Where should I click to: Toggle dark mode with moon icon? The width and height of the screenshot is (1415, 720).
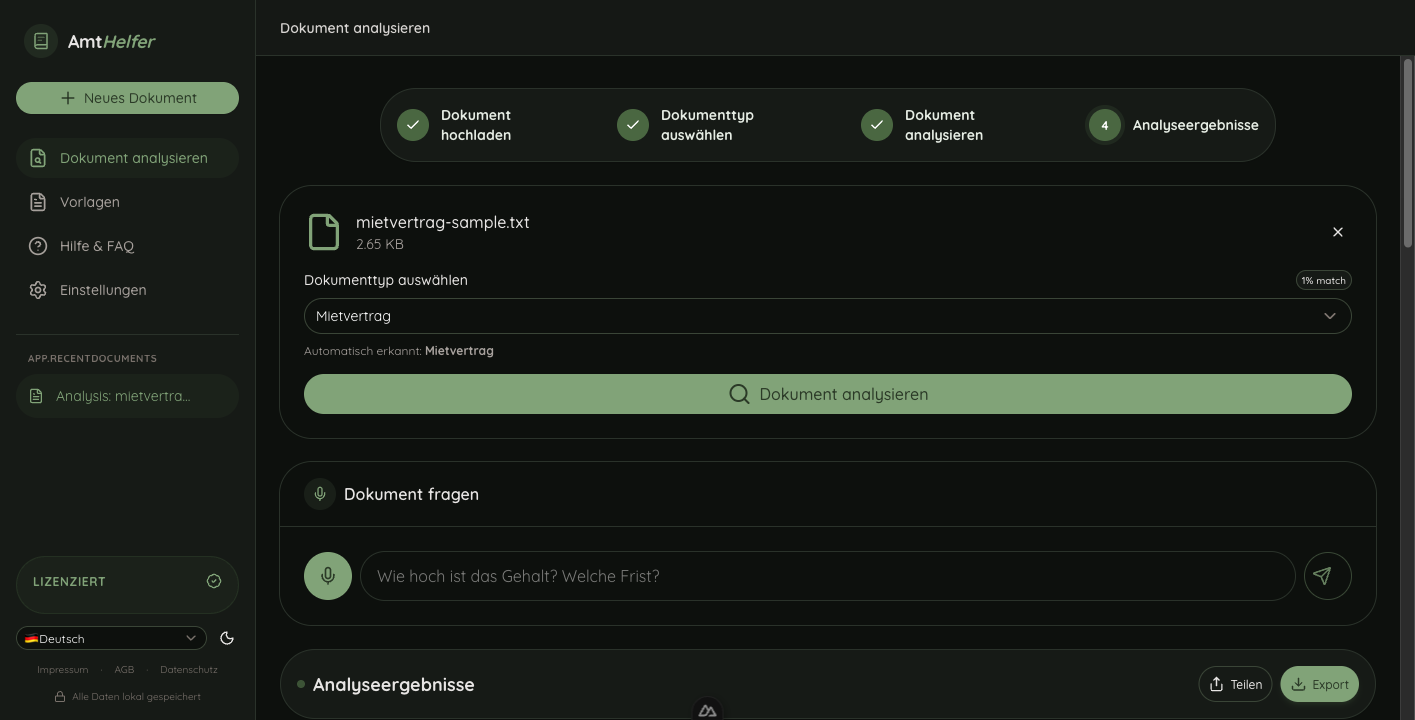coord(227,638)
